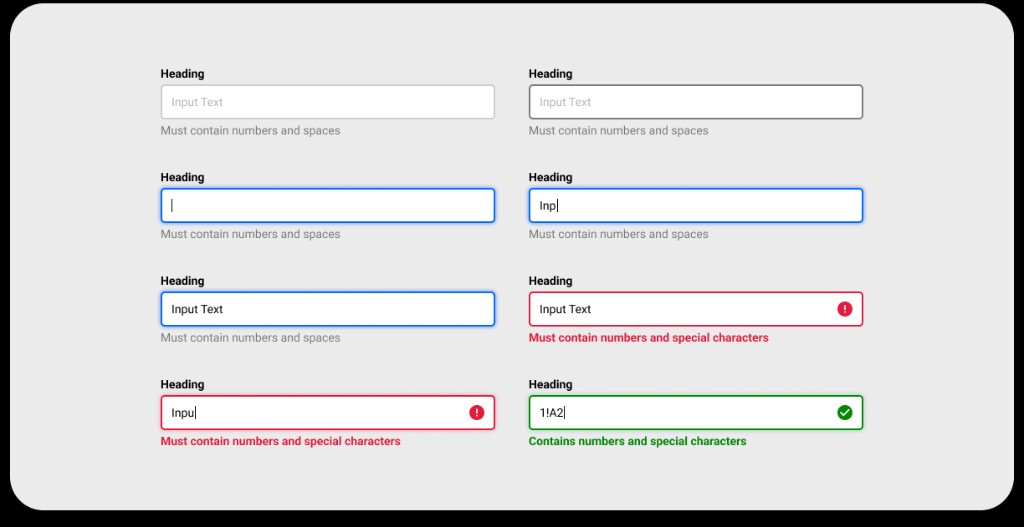Image resolution: width=1024 pixels, height=527 pixels.
Task: Click the Heading label above the empty focused field
Action: [x=182, y=178]
